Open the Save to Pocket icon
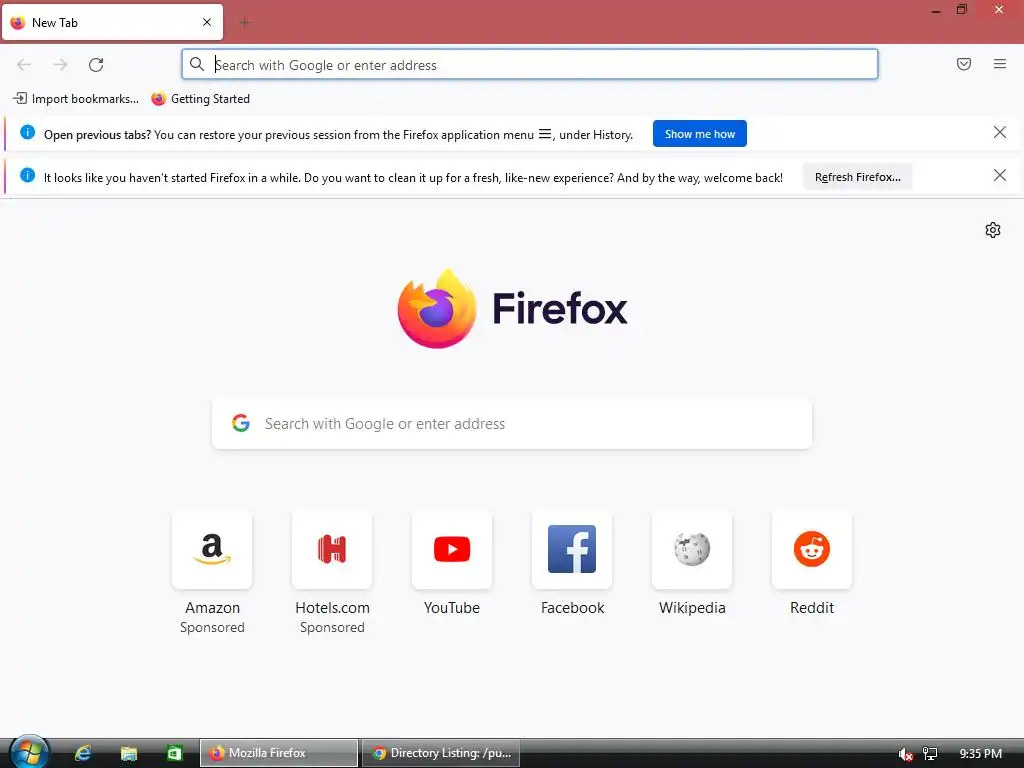The height and width of the screenshot is (768, 1024). 964,64
